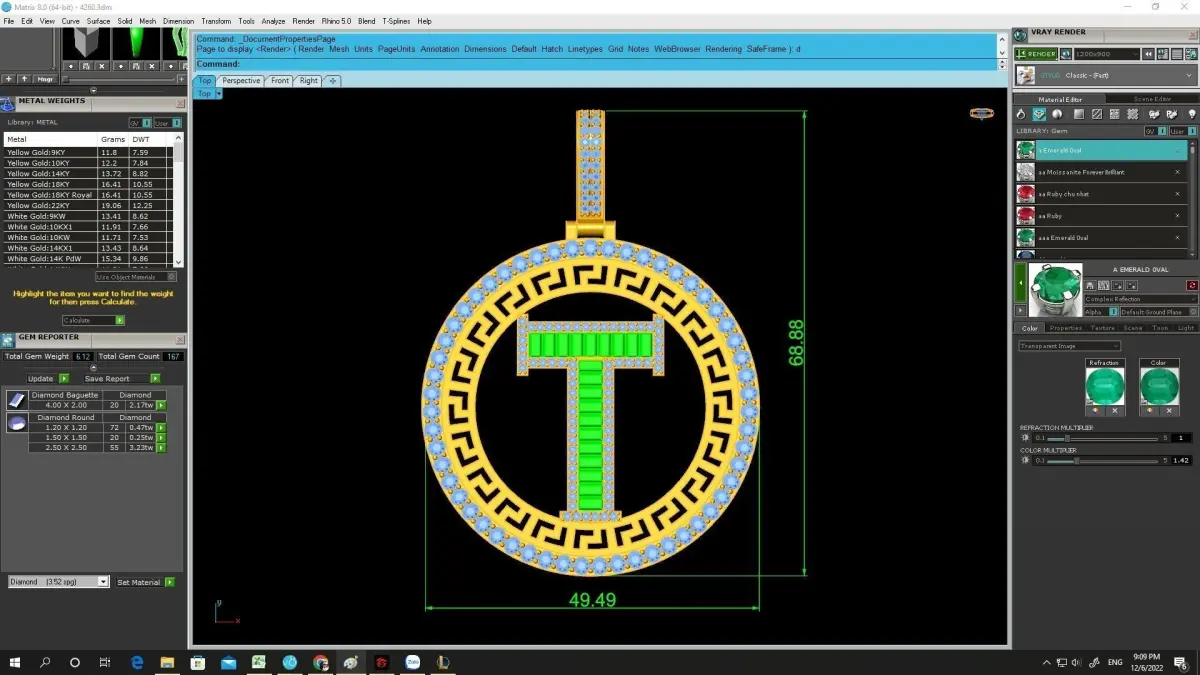Image resolution: width=1200 pixels, height=675 pixels.
Task: Select the gem material library icon
Action: (1040, 114)
